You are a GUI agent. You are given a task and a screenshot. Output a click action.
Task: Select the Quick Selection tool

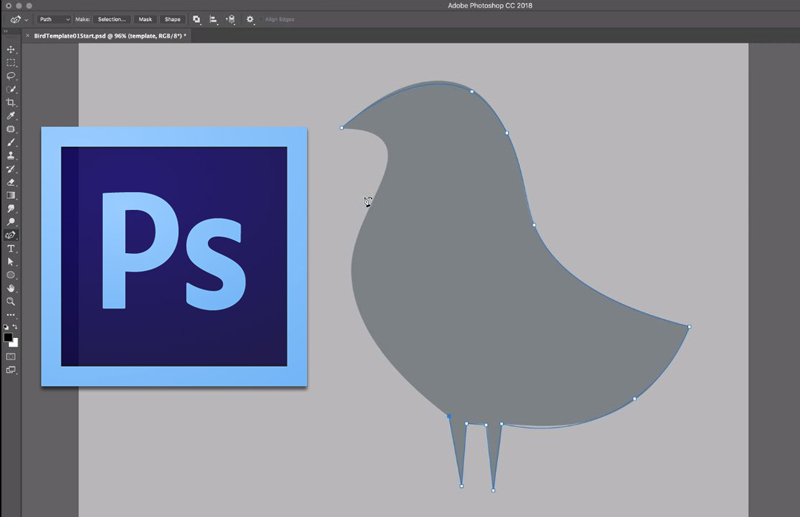pos(11,89)
